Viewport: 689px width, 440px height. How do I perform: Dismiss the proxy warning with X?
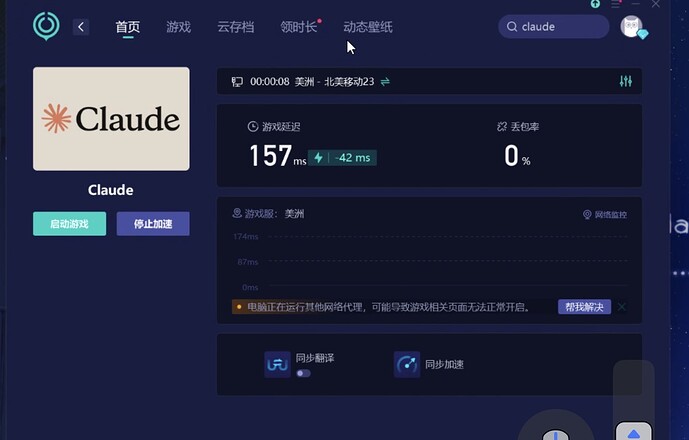click(x=621, y=307)
